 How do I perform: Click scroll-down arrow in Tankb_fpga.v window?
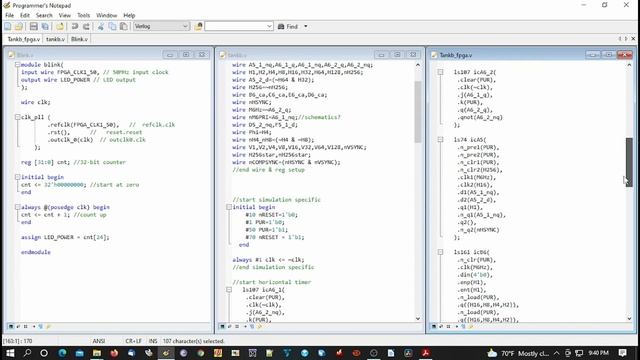(x=629, y=318)
